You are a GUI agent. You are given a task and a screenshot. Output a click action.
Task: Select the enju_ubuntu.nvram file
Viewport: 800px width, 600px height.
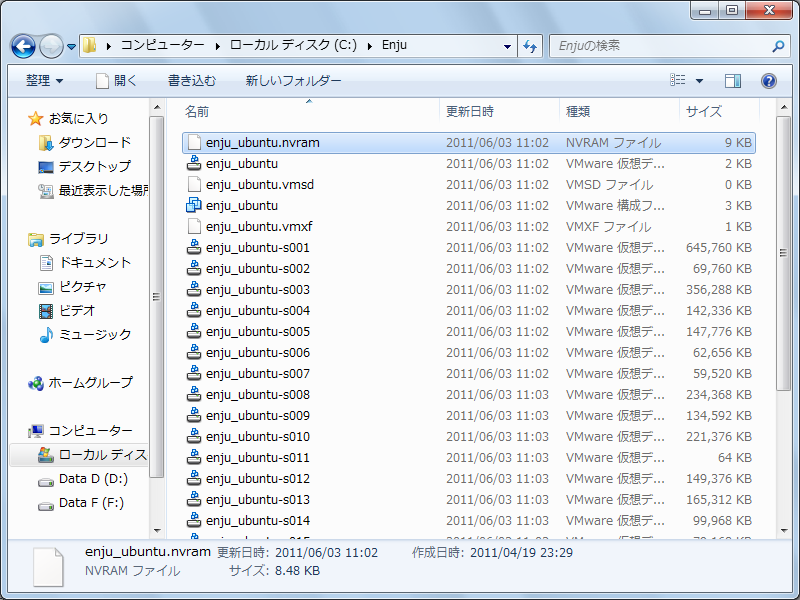click(x=468, y=142)
